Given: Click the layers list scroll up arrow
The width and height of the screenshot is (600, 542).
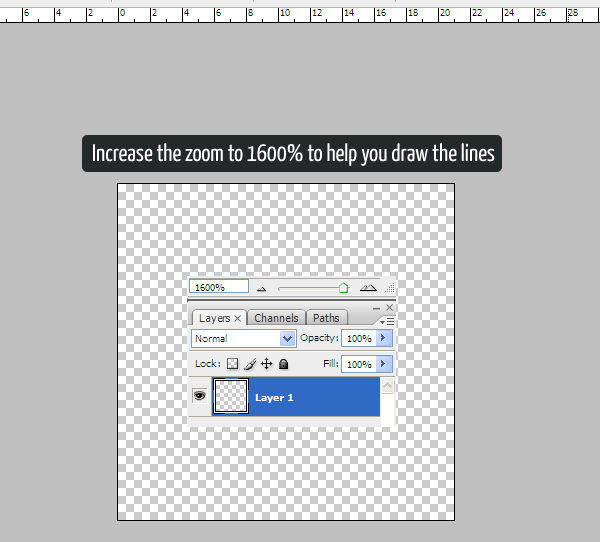Looking at the screenshot, I should pyautogui.click(x=387, y=385).
